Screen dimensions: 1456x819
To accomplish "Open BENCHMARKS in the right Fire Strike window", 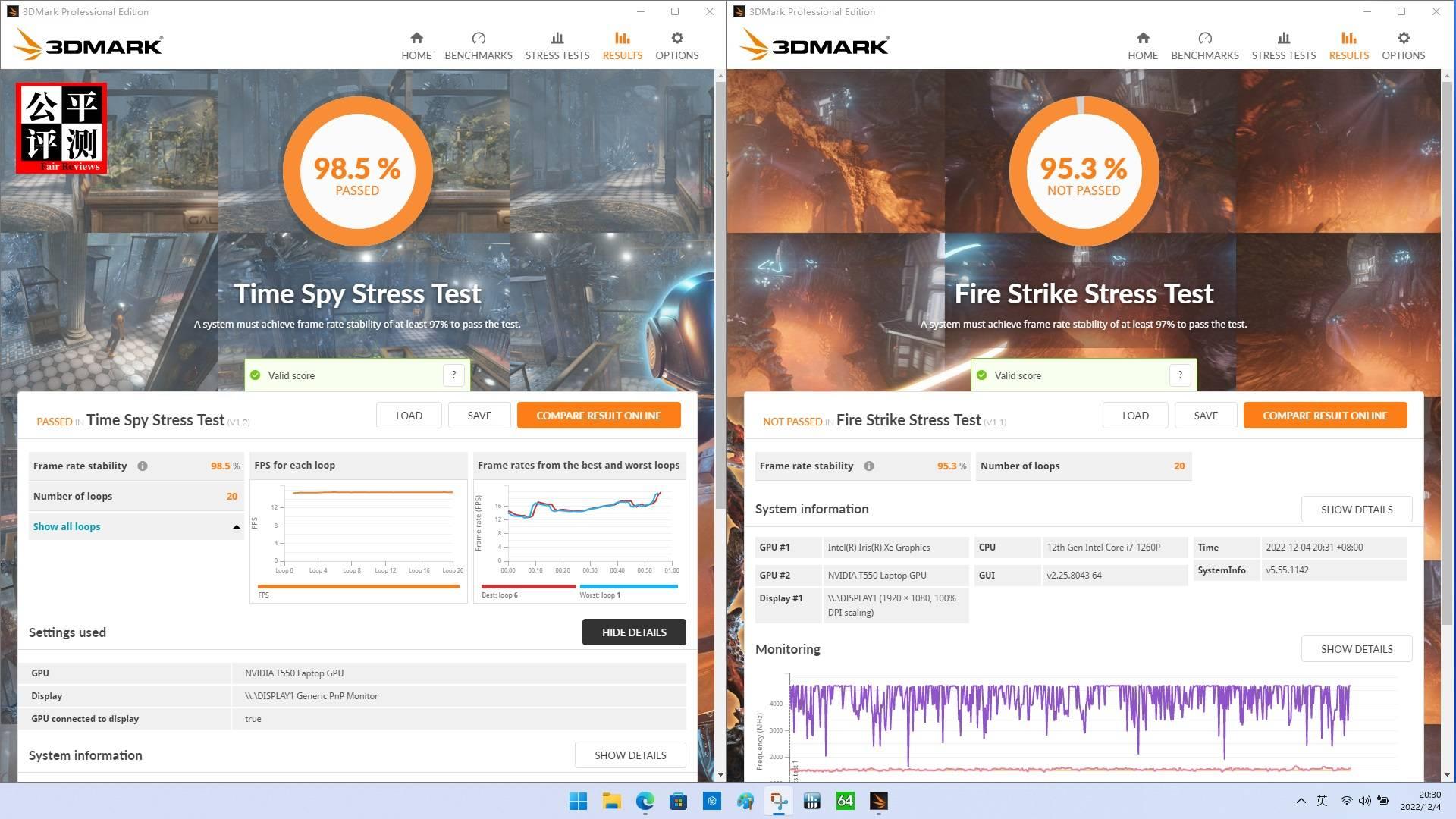I will [1205, 45].
